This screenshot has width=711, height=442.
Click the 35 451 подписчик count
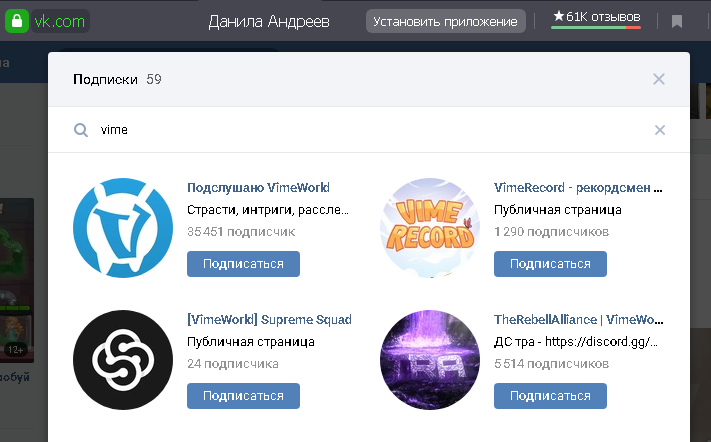(x=241, y=232)
